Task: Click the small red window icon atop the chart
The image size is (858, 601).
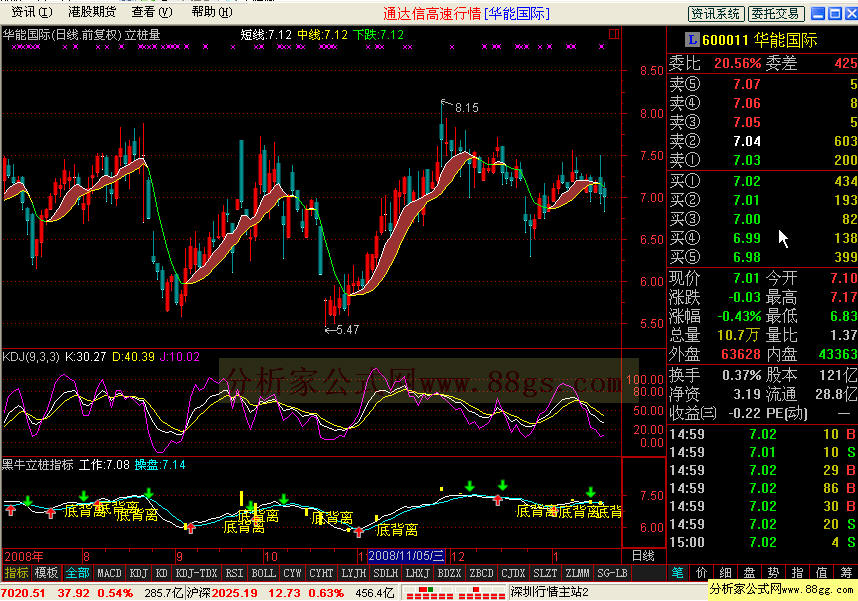Action: pyautogui.click(x=614, y=34)
